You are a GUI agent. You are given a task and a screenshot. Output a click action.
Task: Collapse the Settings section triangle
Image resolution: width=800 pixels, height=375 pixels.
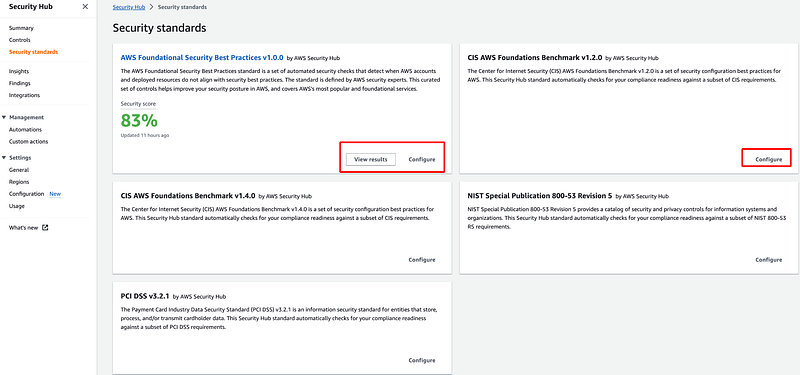4,158
